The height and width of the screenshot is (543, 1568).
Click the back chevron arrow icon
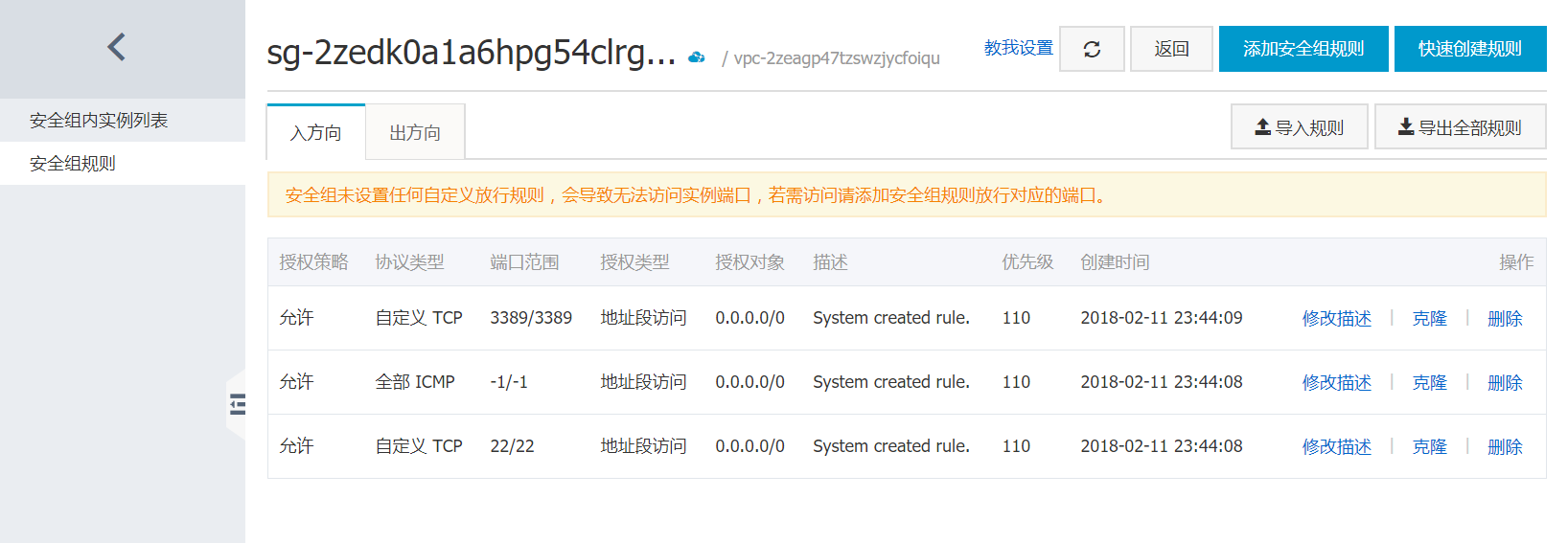117,47
